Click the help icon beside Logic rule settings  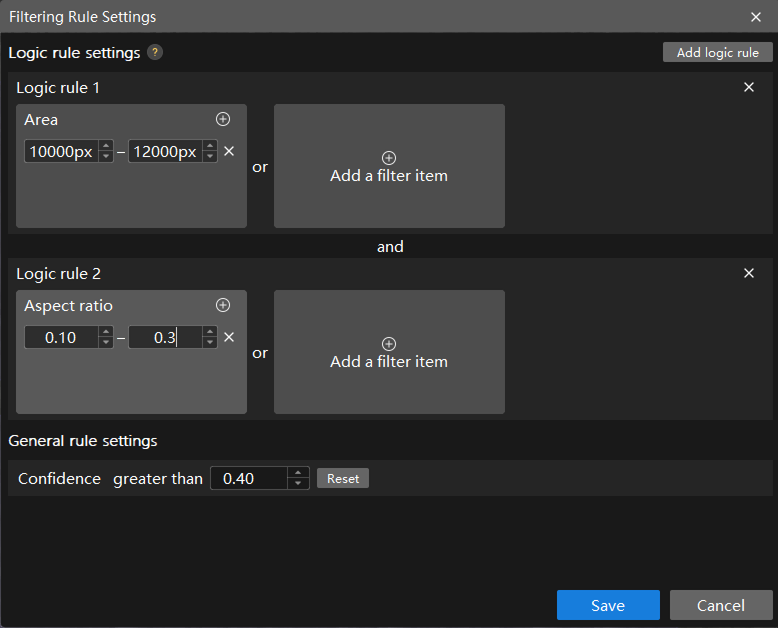point(155,53)
